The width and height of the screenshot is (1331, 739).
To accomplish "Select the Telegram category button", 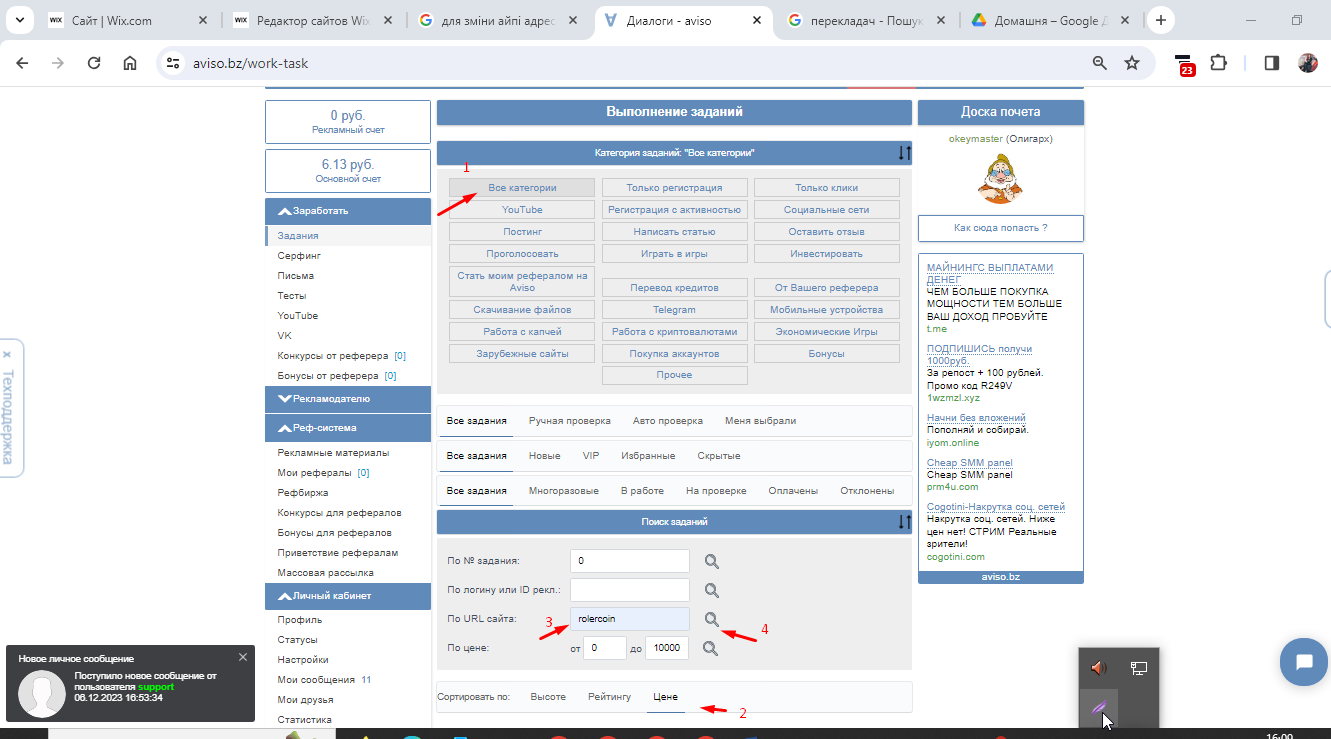I will 674,310.
